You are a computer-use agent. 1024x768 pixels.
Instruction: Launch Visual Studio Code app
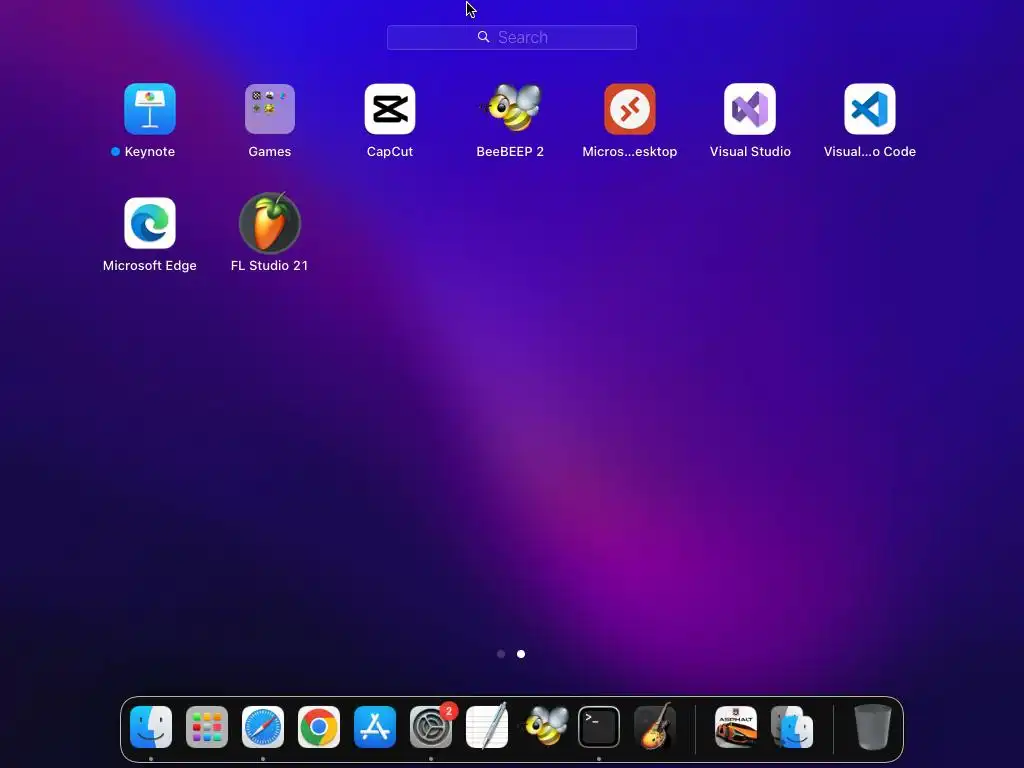click(870, 108)
